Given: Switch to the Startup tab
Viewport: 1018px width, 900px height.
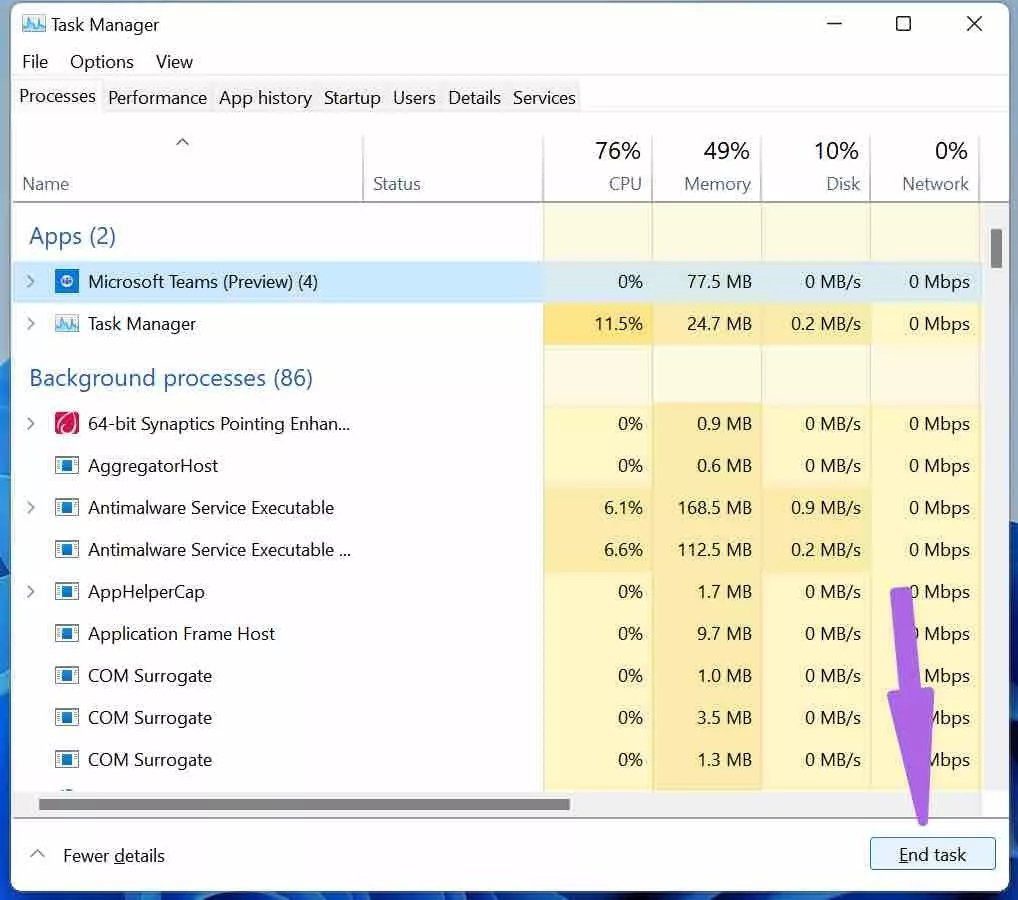Looking at the screenshot, I should [352, 98].
